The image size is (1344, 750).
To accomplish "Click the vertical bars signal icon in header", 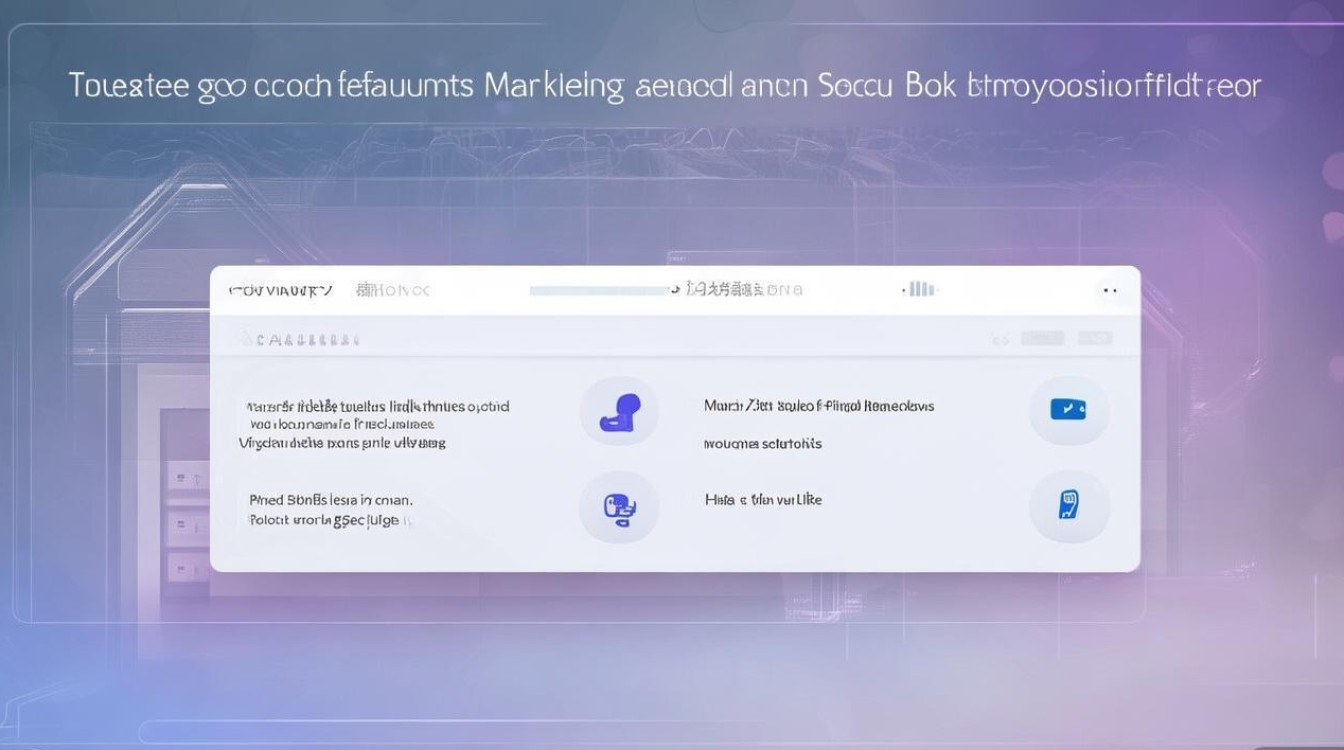I will click(x=919, y=290).
